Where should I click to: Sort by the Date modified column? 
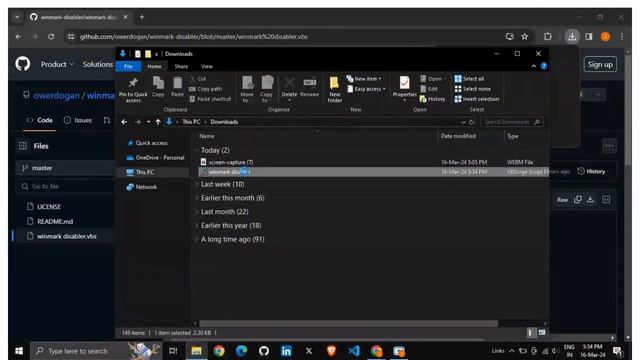458,136
